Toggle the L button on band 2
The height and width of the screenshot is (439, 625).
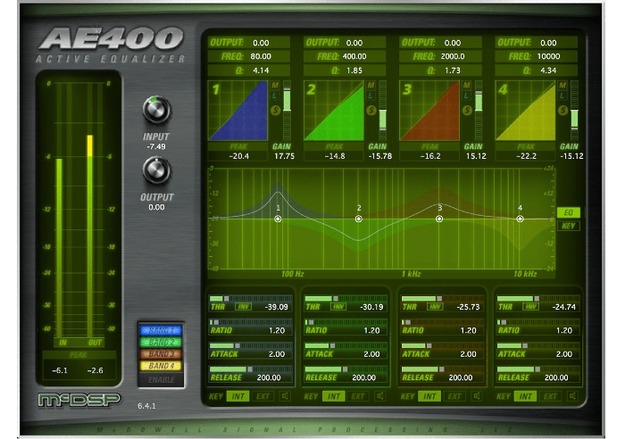pos(371,96)
